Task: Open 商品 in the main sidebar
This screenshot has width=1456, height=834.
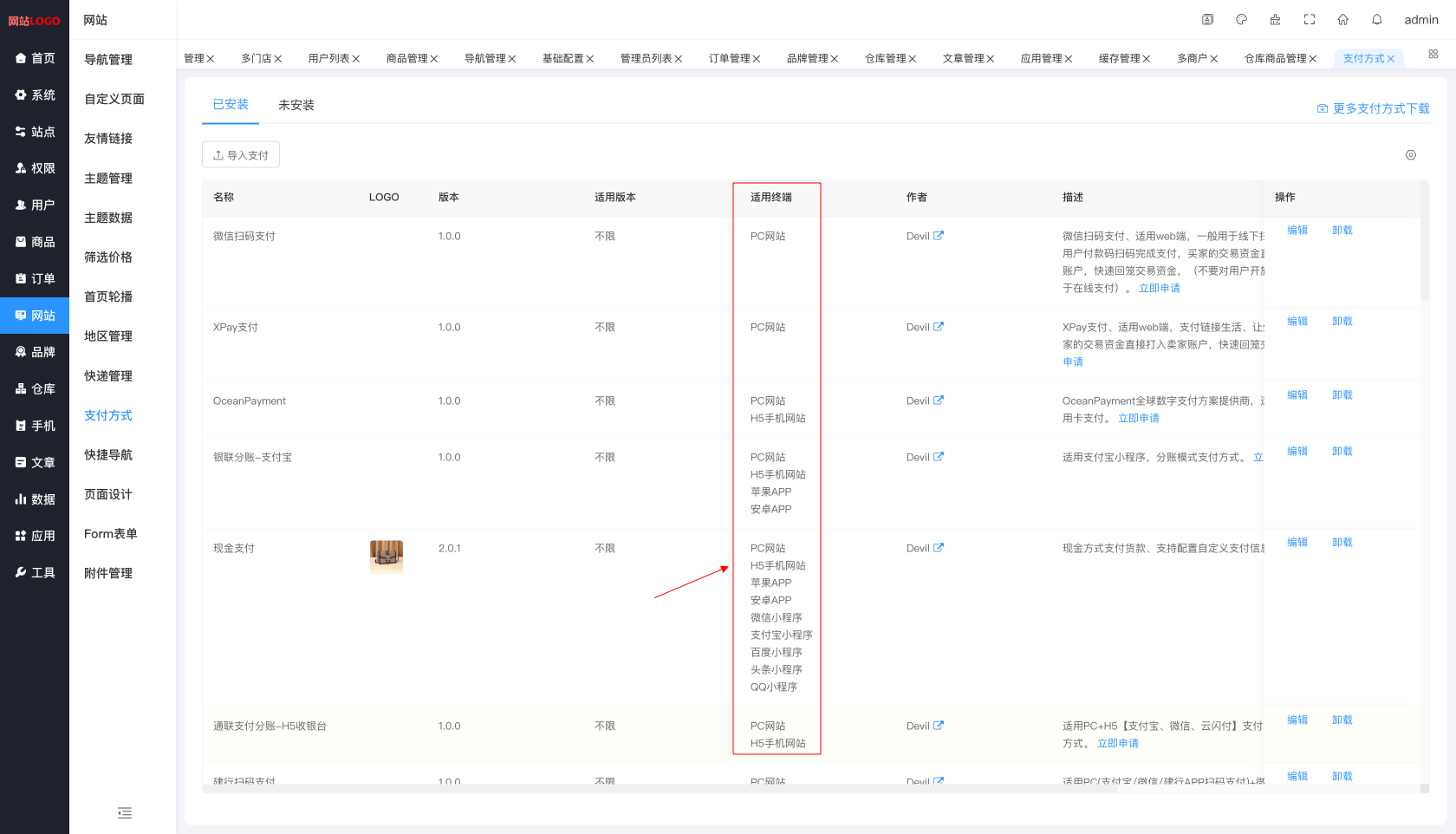Action: pos(35,242)
